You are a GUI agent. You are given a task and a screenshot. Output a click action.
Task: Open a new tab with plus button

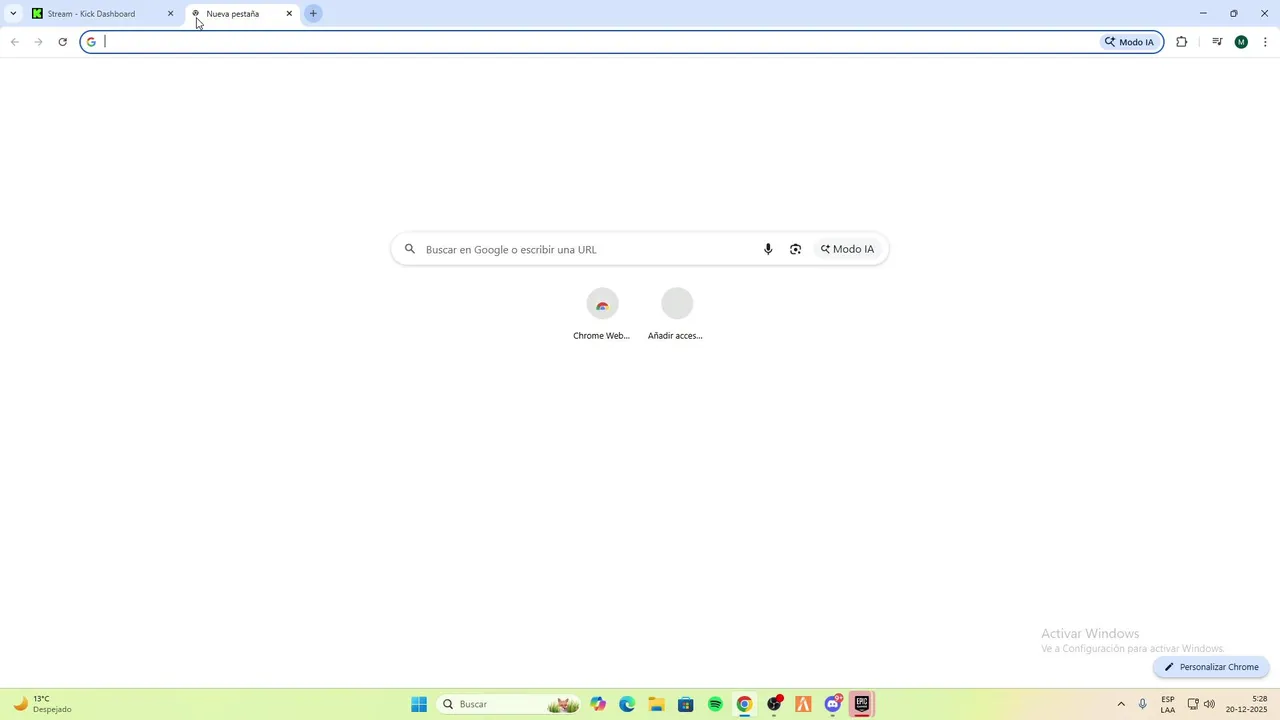point(313,14)
